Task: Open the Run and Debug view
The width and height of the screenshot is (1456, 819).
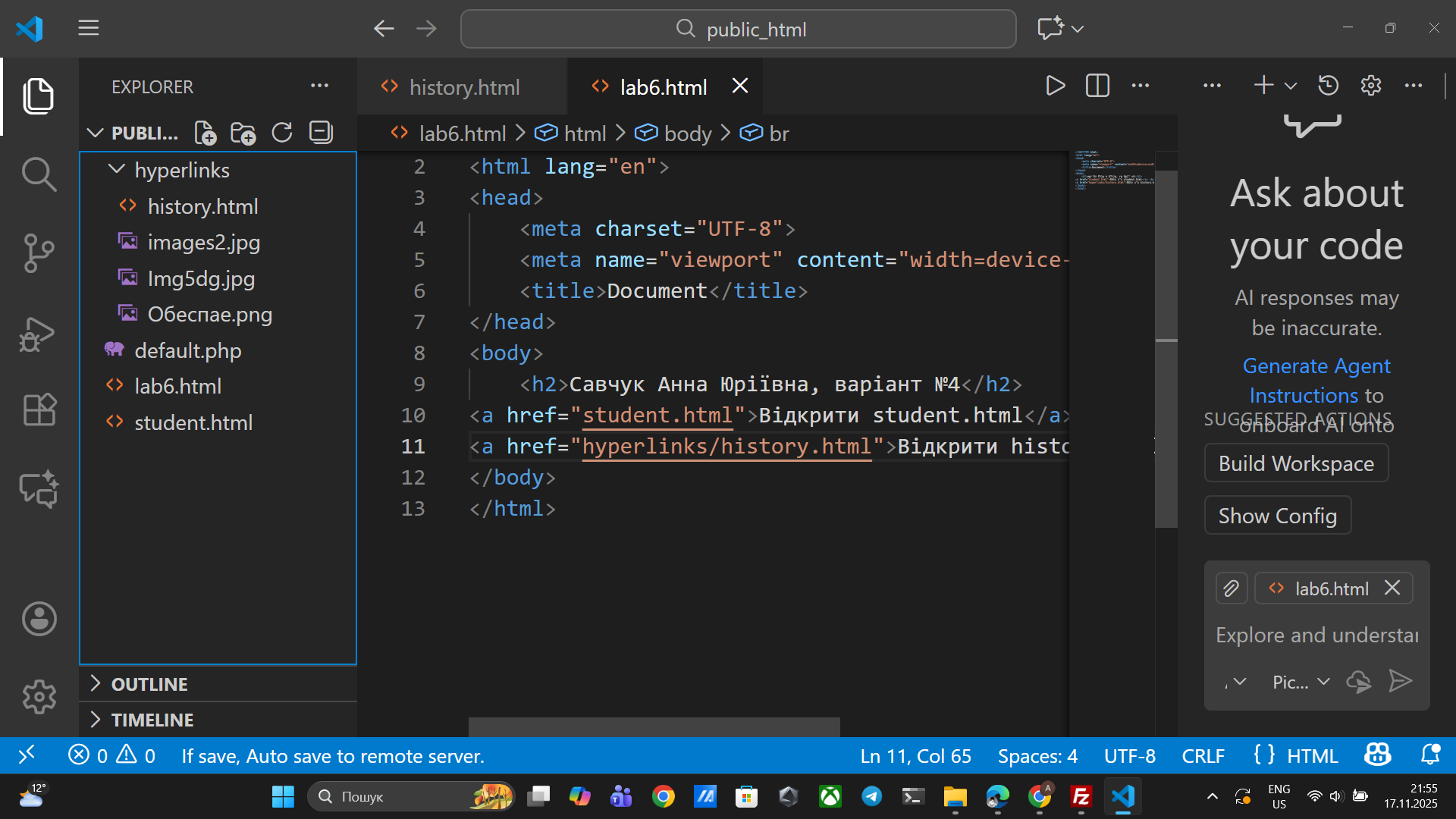Action: (39, 334)
